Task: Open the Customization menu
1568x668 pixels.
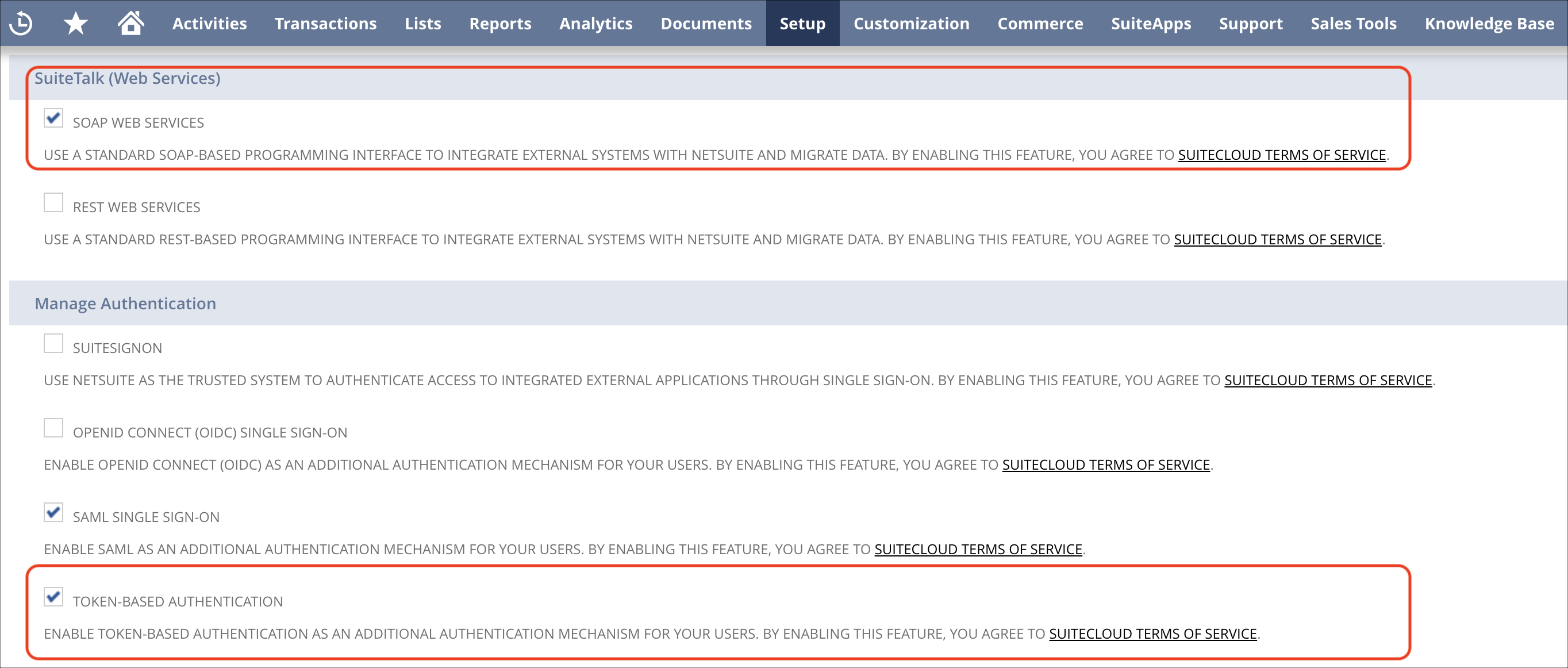Action: [x=911, y=23]
